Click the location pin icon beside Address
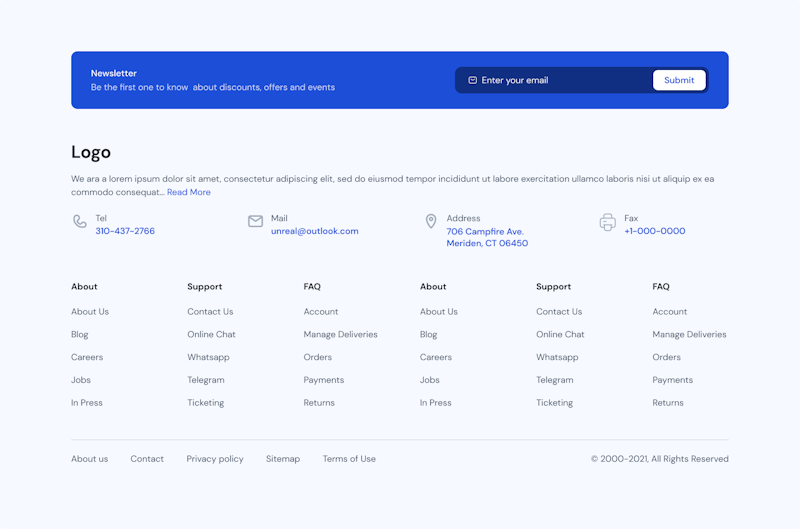 tap(431, 222)
